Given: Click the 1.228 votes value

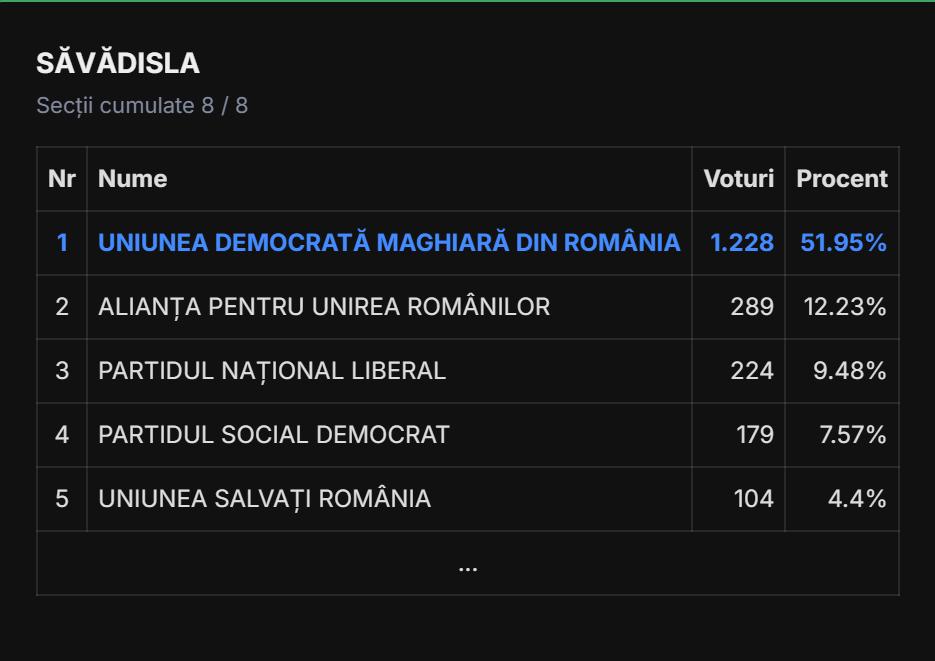Looking at the screenshot, I should 741,243.
